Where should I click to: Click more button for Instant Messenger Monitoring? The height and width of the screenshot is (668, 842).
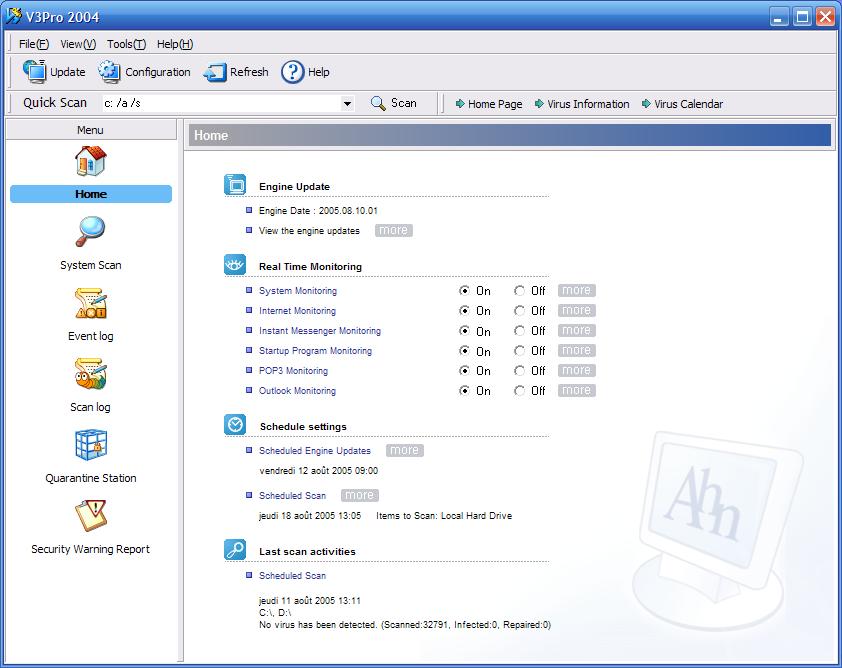(x=577, y=330)
